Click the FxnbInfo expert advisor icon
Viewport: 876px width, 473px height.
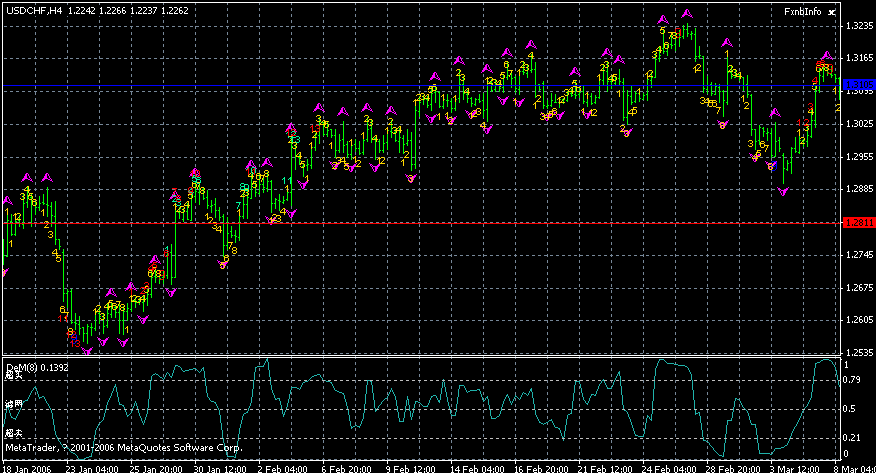830,10
